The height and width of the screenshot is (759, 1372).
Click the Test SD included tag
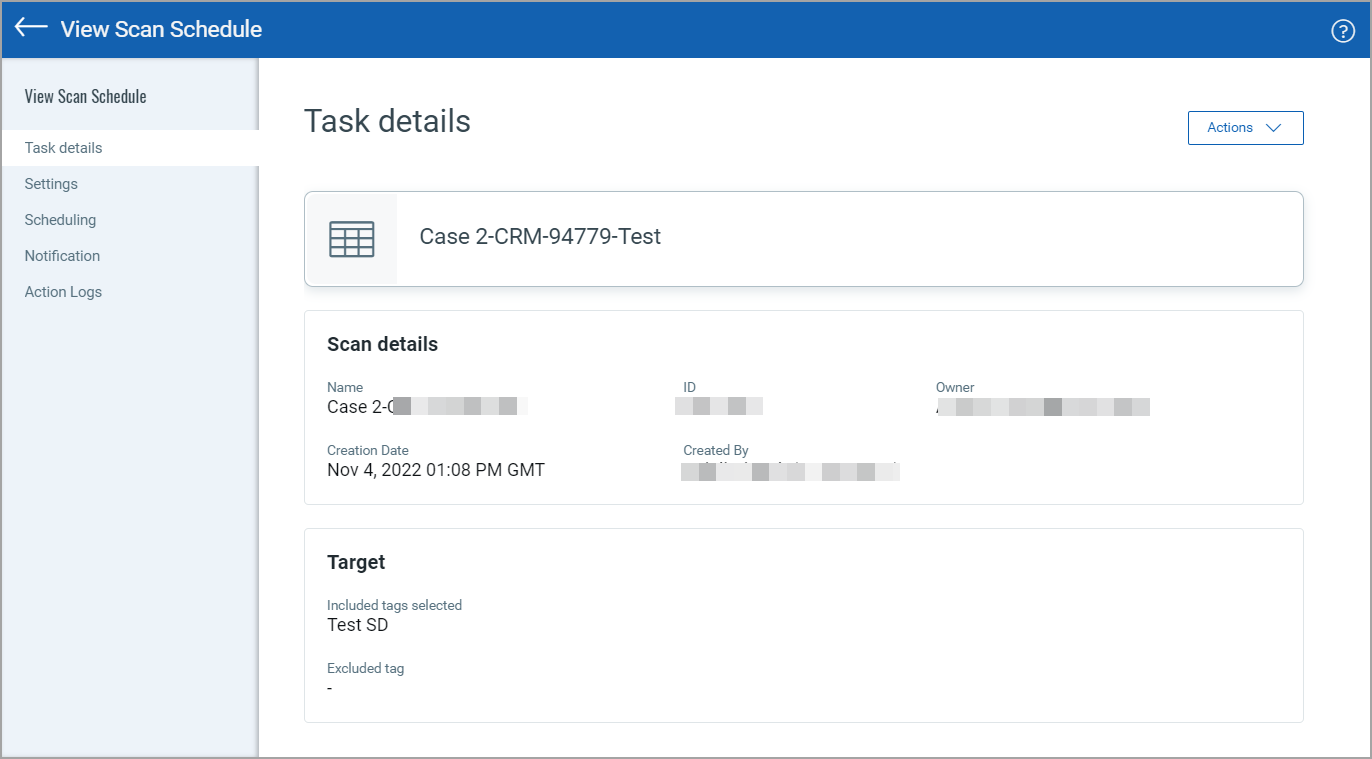pyautogui.click(x=357, y=625)
